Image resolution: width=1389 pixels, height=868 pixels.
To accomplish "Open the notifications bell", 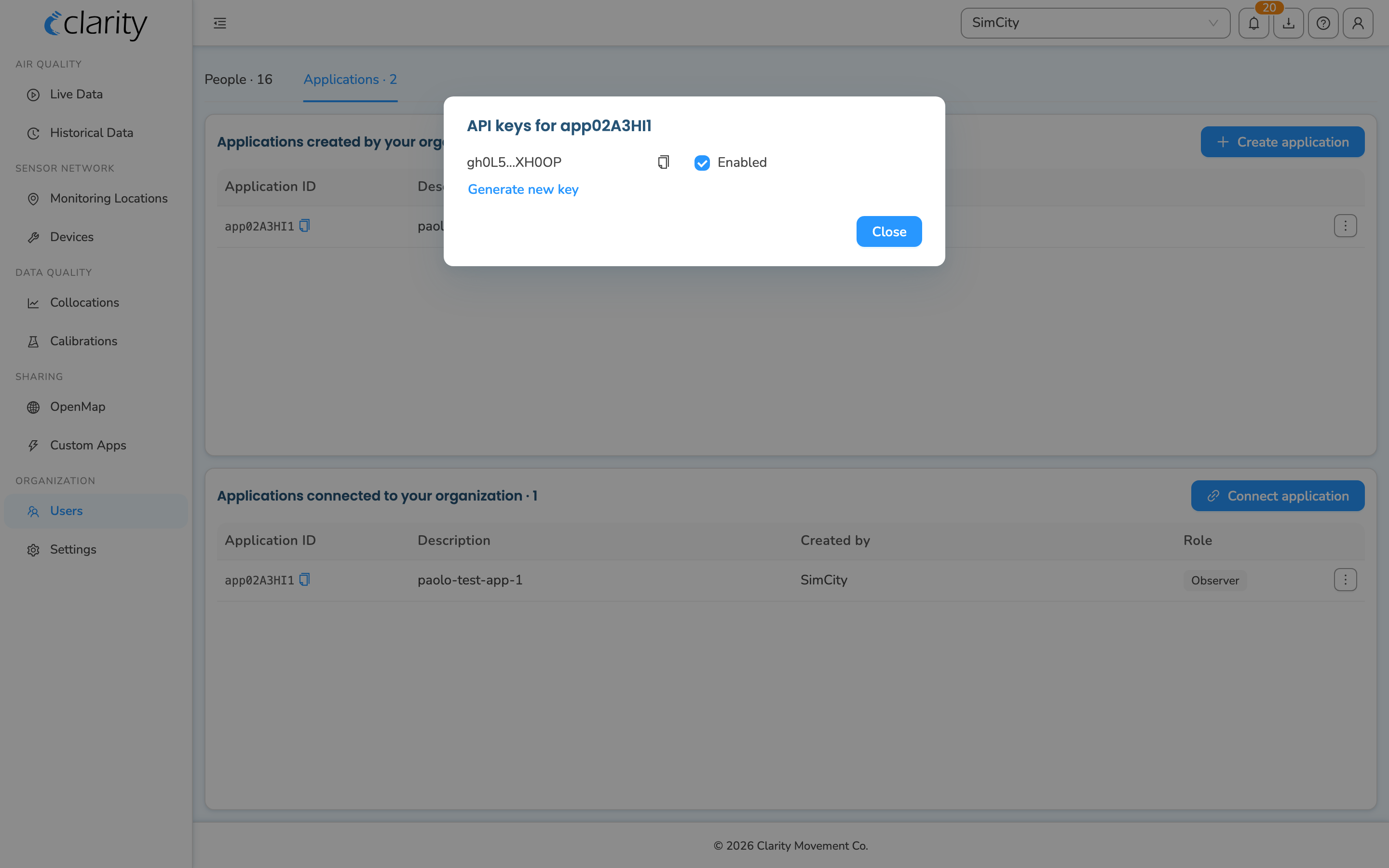I will point(1253,23).
